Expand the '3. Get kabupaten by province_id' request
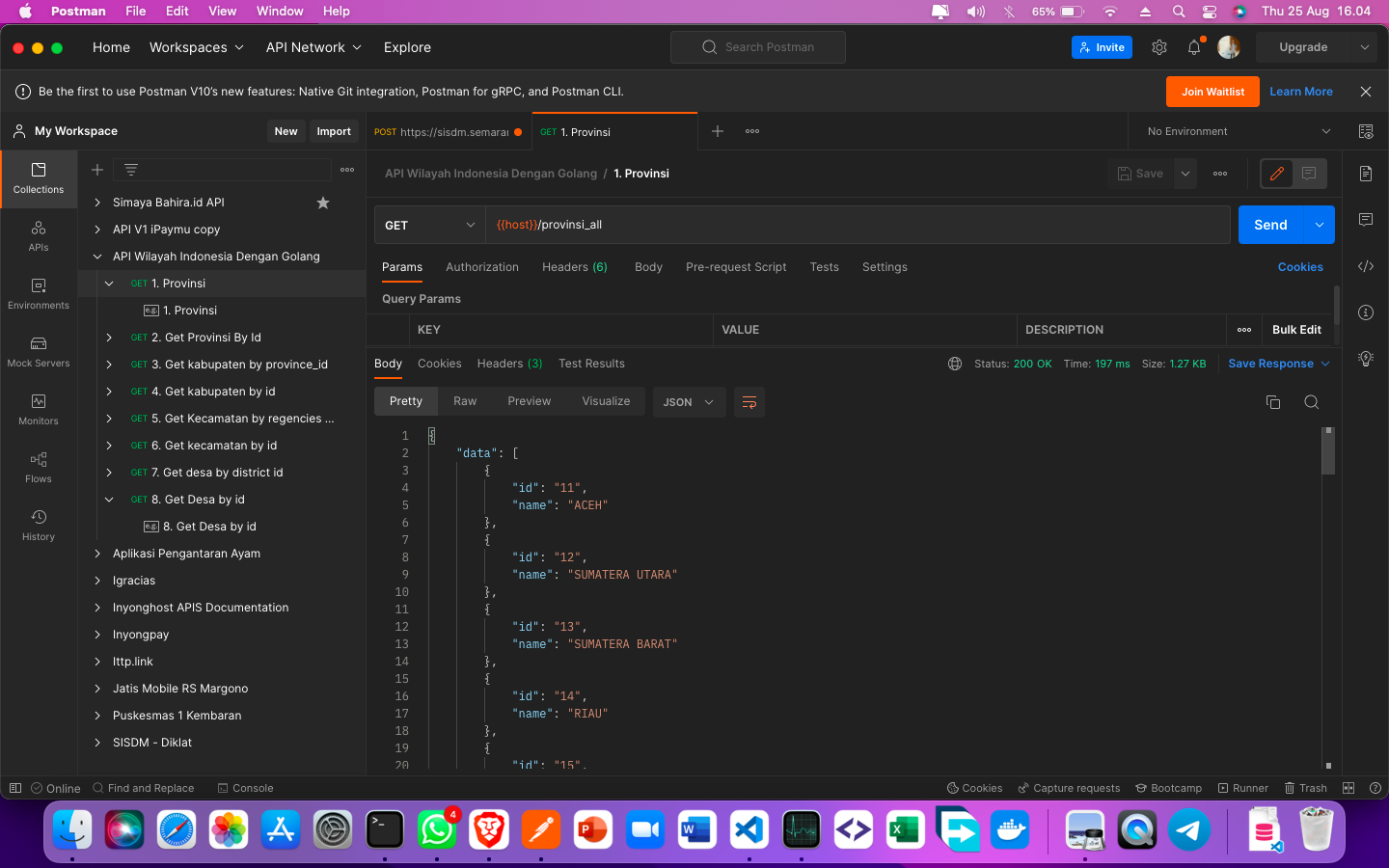Screen dimensions: 1389x868 click(109, 364)
